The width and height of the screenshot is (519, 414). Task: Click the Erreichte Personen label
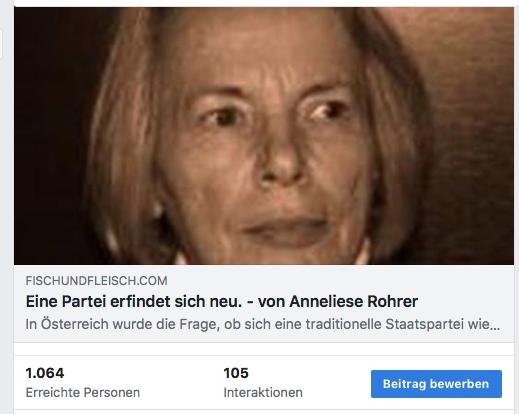point(83,392)
